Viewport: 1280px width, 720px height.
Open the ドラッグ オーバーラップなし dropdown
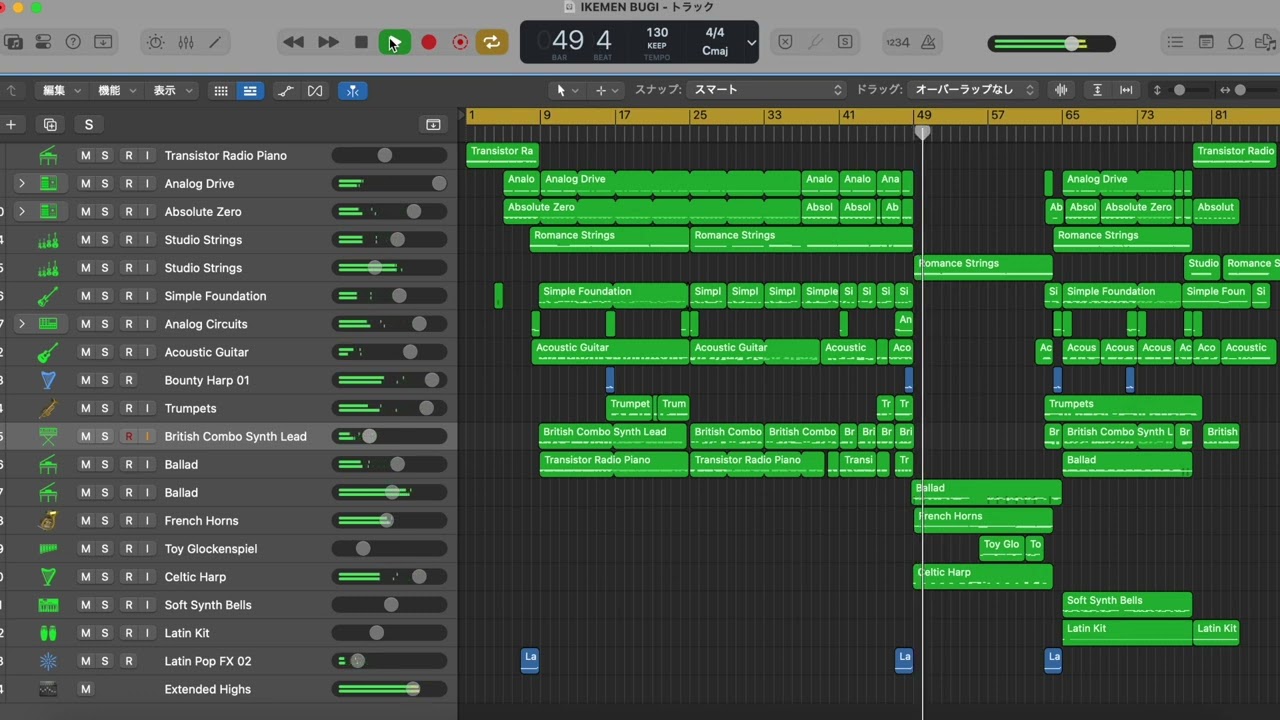pyautogui.click(x=973, y=90)
